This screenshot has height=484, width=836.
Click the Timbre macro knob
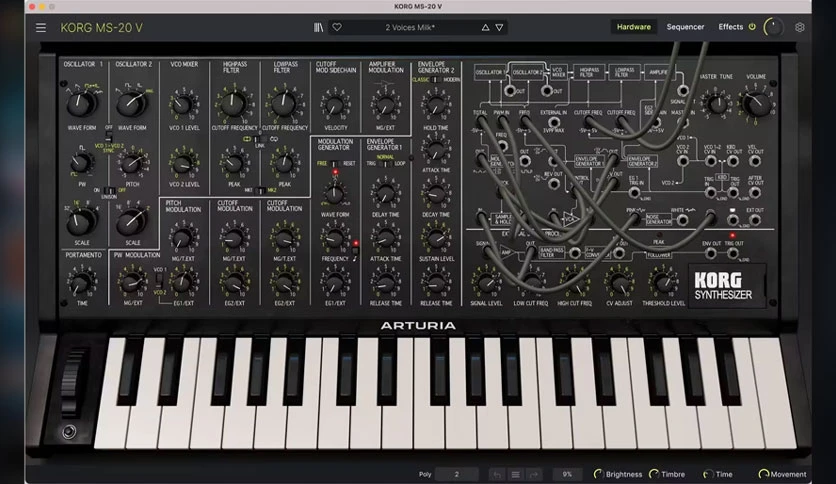(x=654, y=474)
